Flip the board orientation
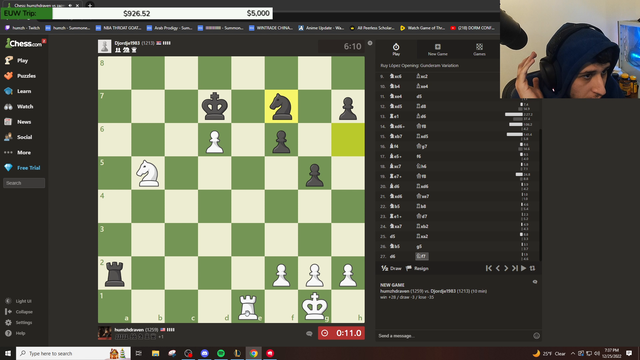 tap(532, 268)
